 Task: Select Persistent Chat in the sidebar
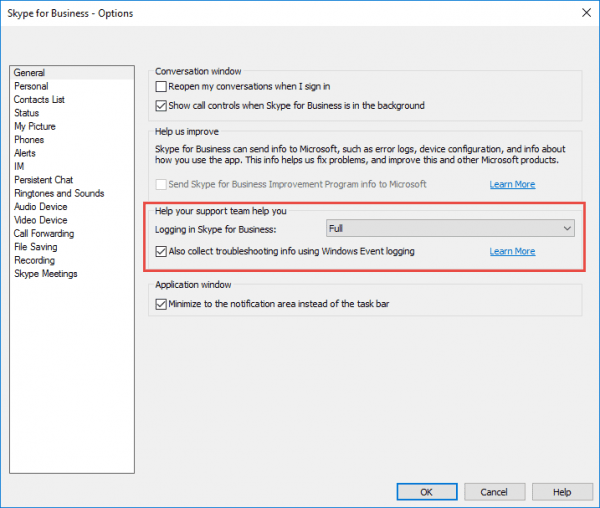coord(43,180)
